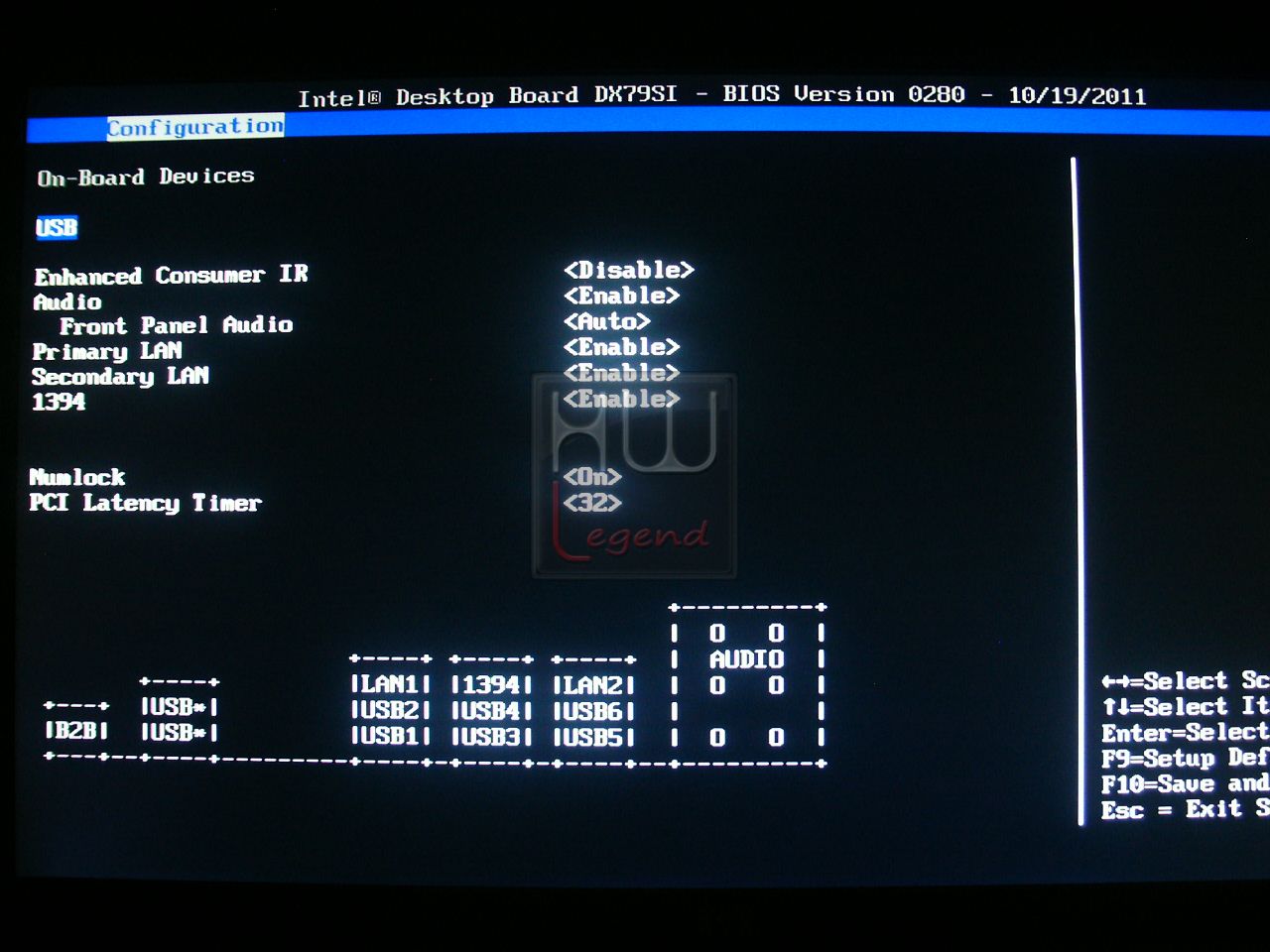Click the B2B port in diagram
The image size is (1270, 952).
click(76, 731)
